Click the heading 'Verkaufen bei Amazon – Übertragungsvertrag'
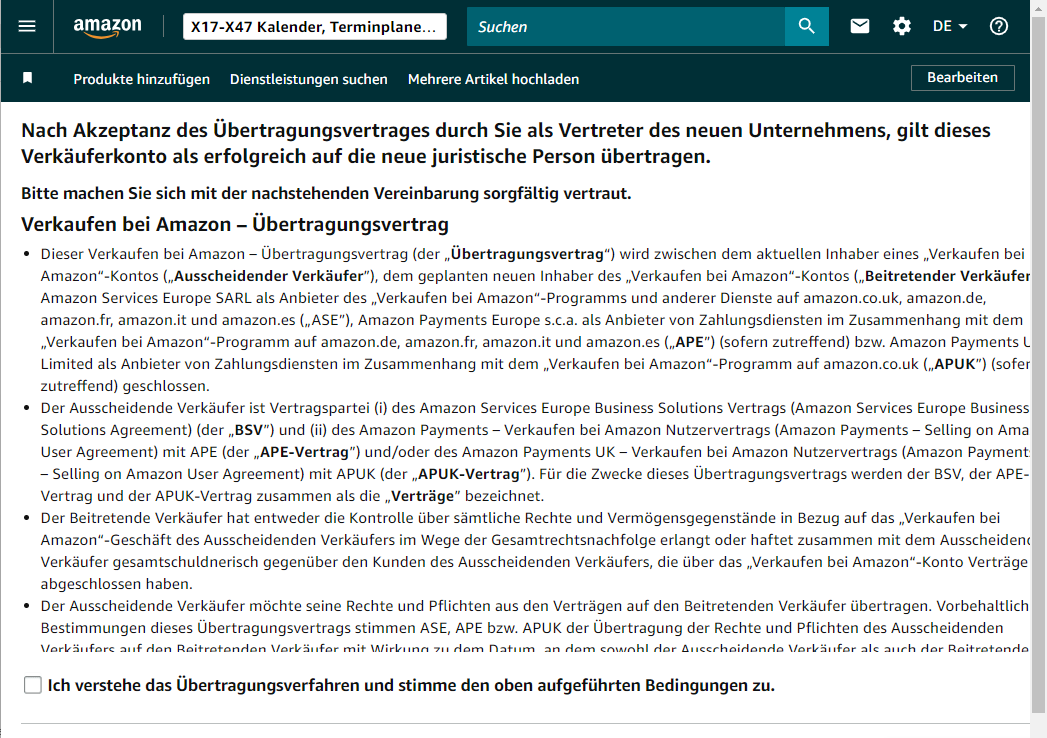 (x=235, y=224)
